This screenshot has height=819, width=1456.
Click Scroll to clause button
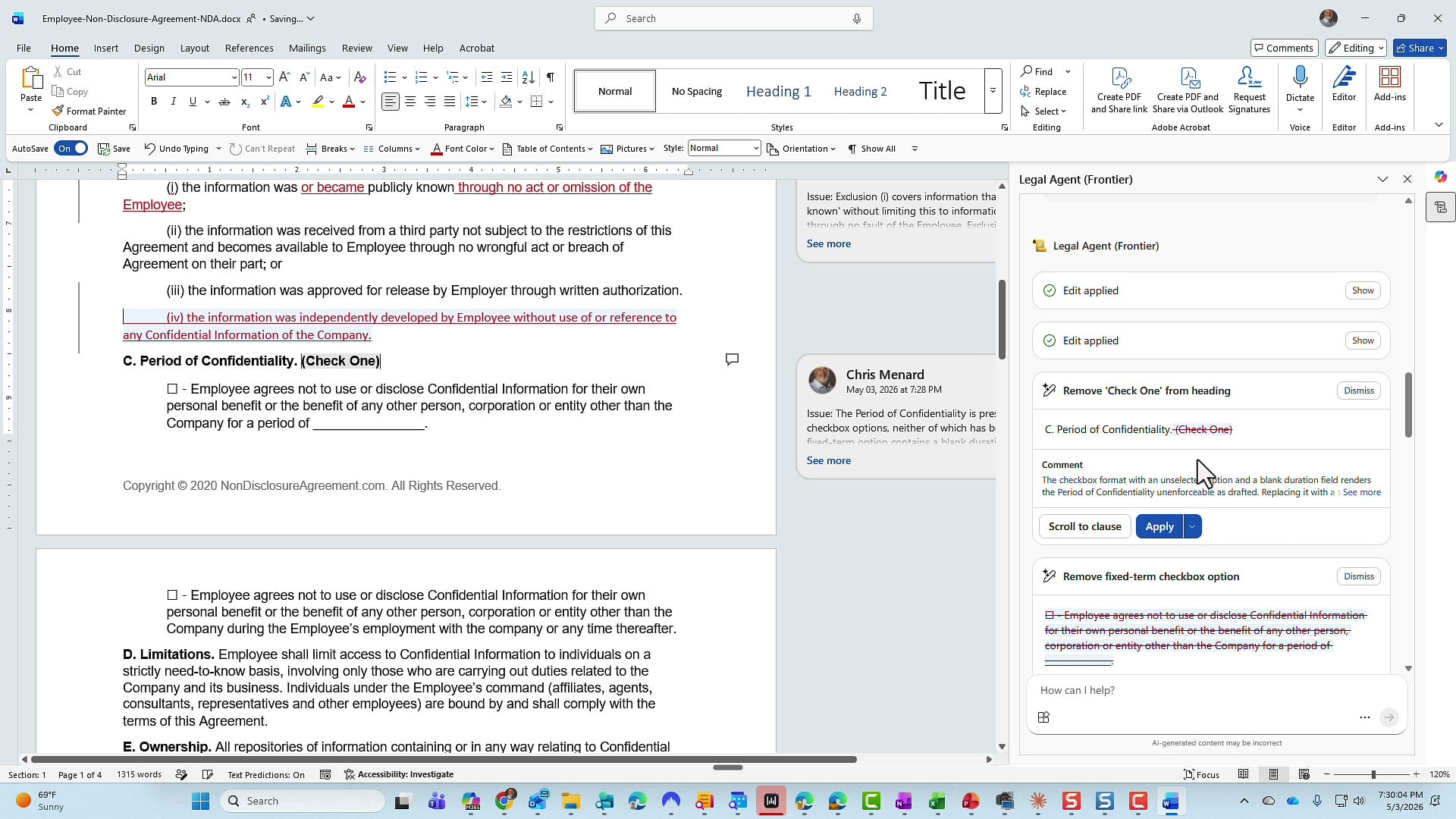(x=1084, y=526)
